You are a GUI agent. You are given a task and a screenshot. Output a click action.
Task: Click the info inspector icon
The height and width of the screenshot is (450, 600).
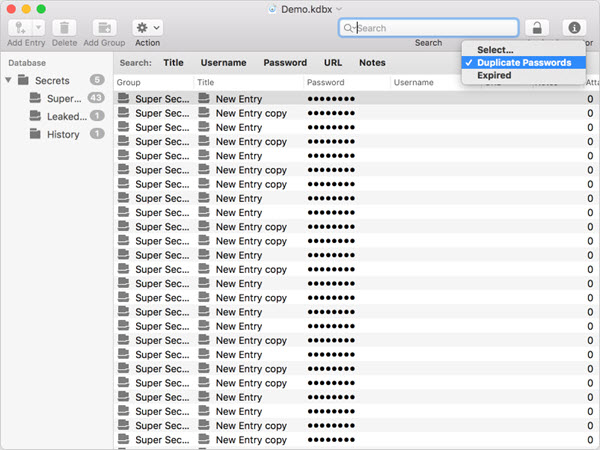click(x=574, y=28)
